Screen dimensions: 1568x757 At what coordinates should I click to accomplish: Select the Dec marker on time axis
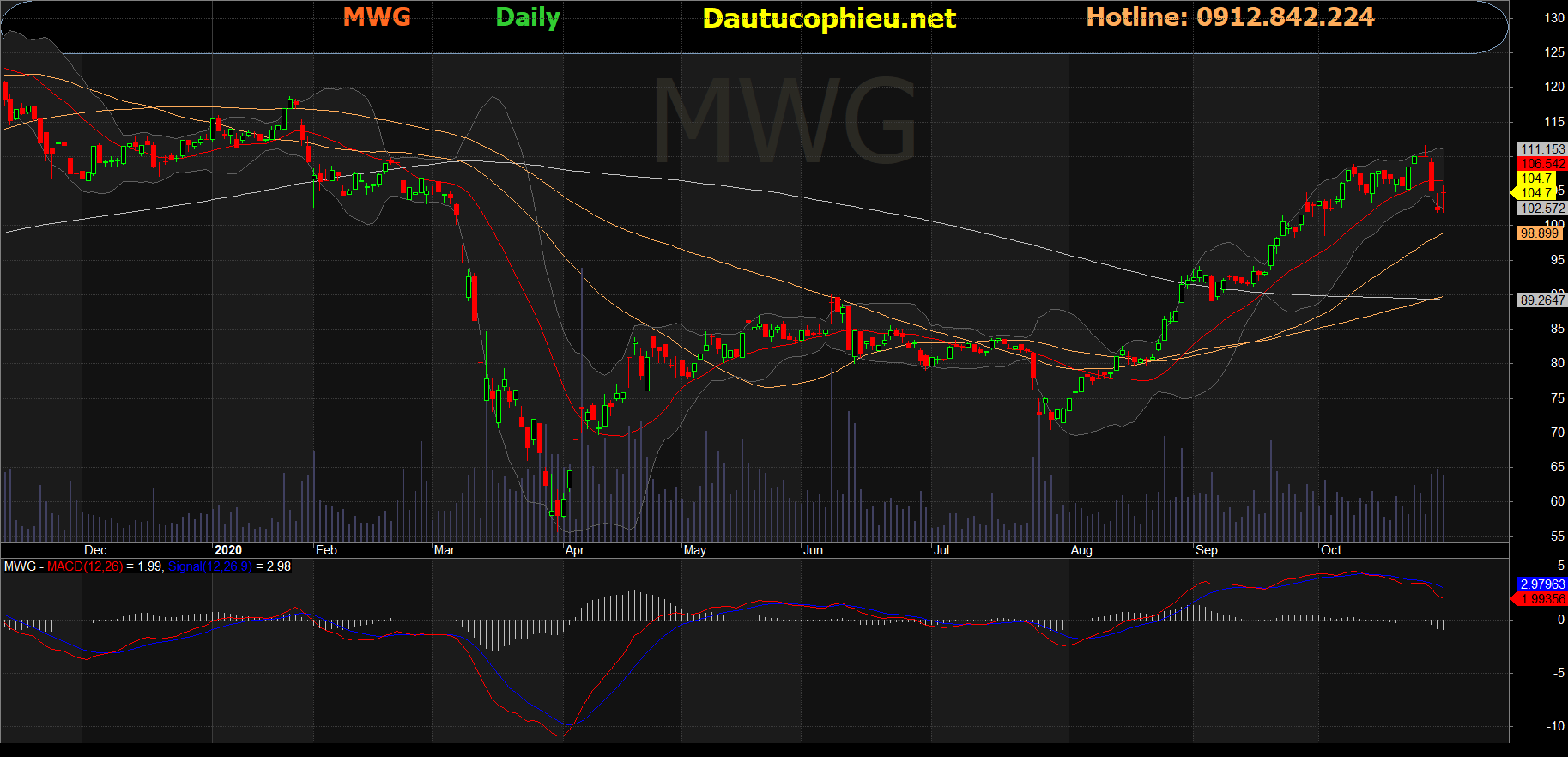point(95,550)
